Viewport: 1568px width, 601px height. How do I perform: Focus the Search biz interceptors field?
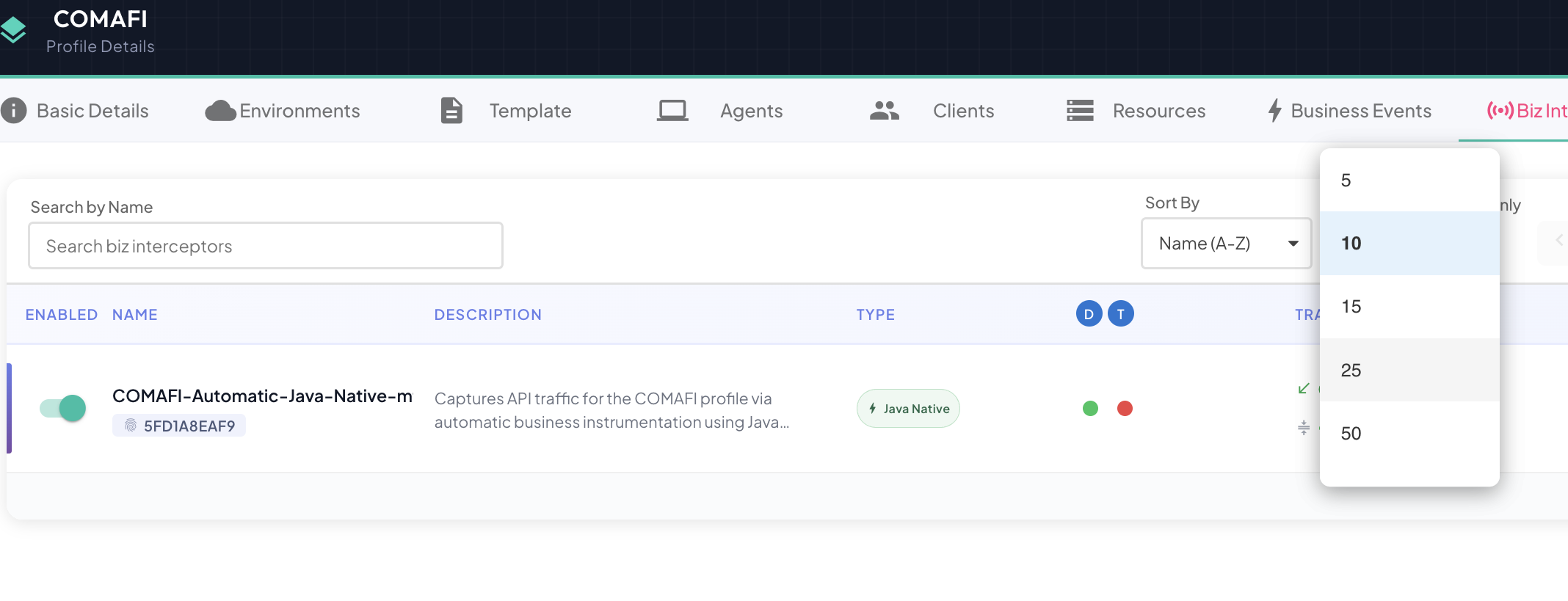[266, 246]
